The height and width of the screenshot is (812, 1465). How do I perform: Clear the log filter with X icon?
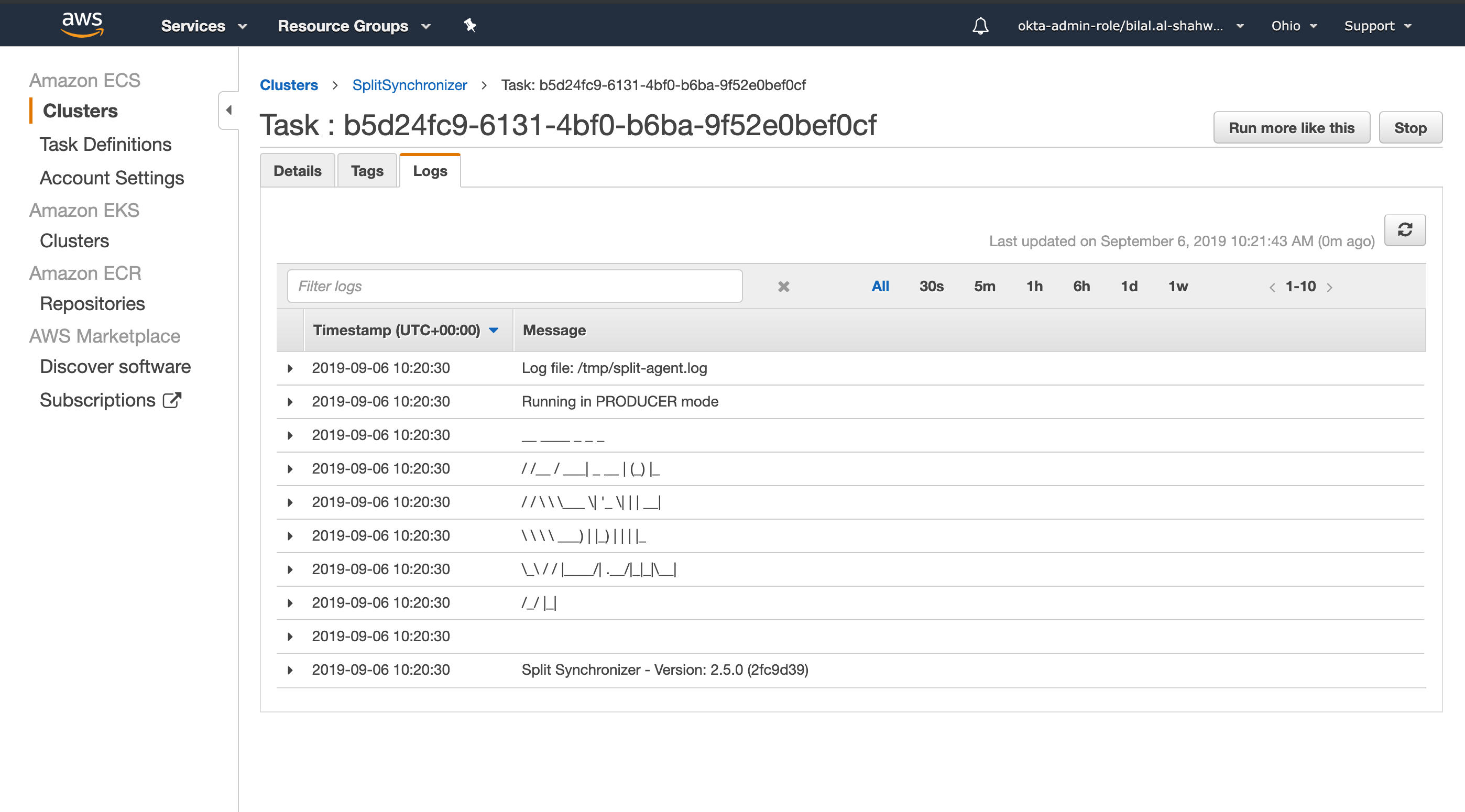pyautogui.click(x=783, y=287)
